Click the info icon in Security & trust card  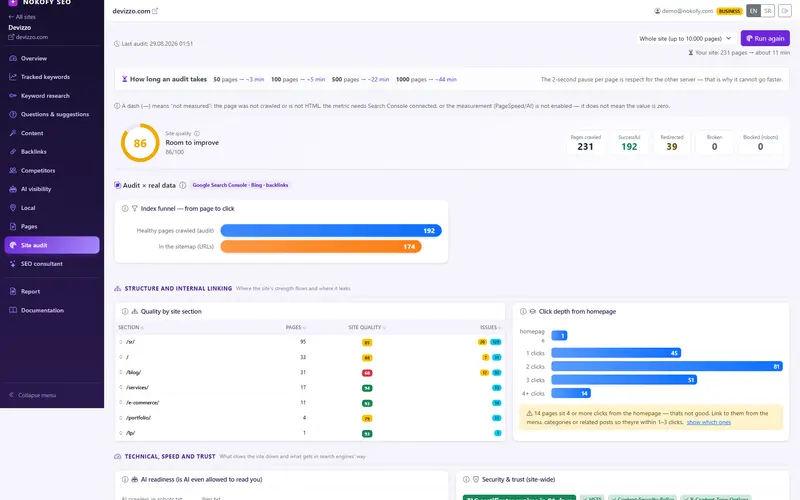pos(466,480)
